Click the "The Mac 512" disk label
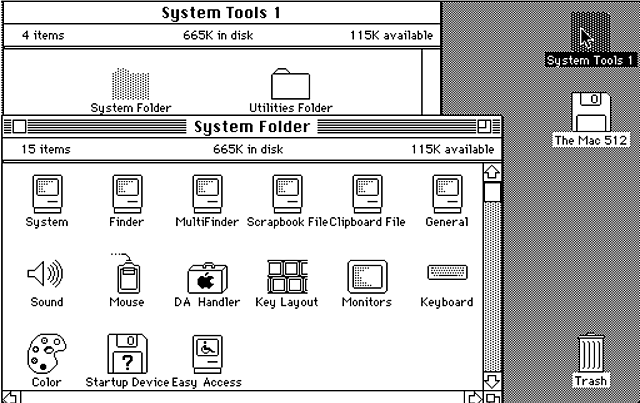Viewport: 640px width, 403px height. click(591, 140)
